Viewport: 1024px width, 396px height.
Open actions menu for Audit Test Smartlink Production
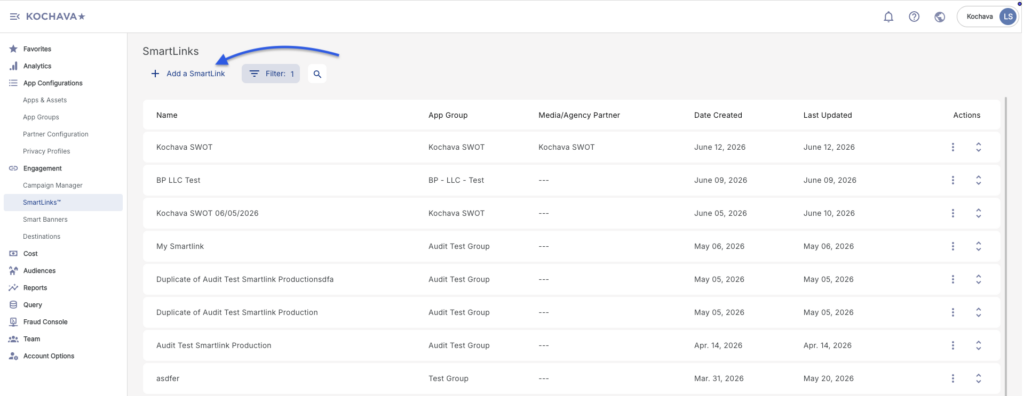(x=953, y=345)
